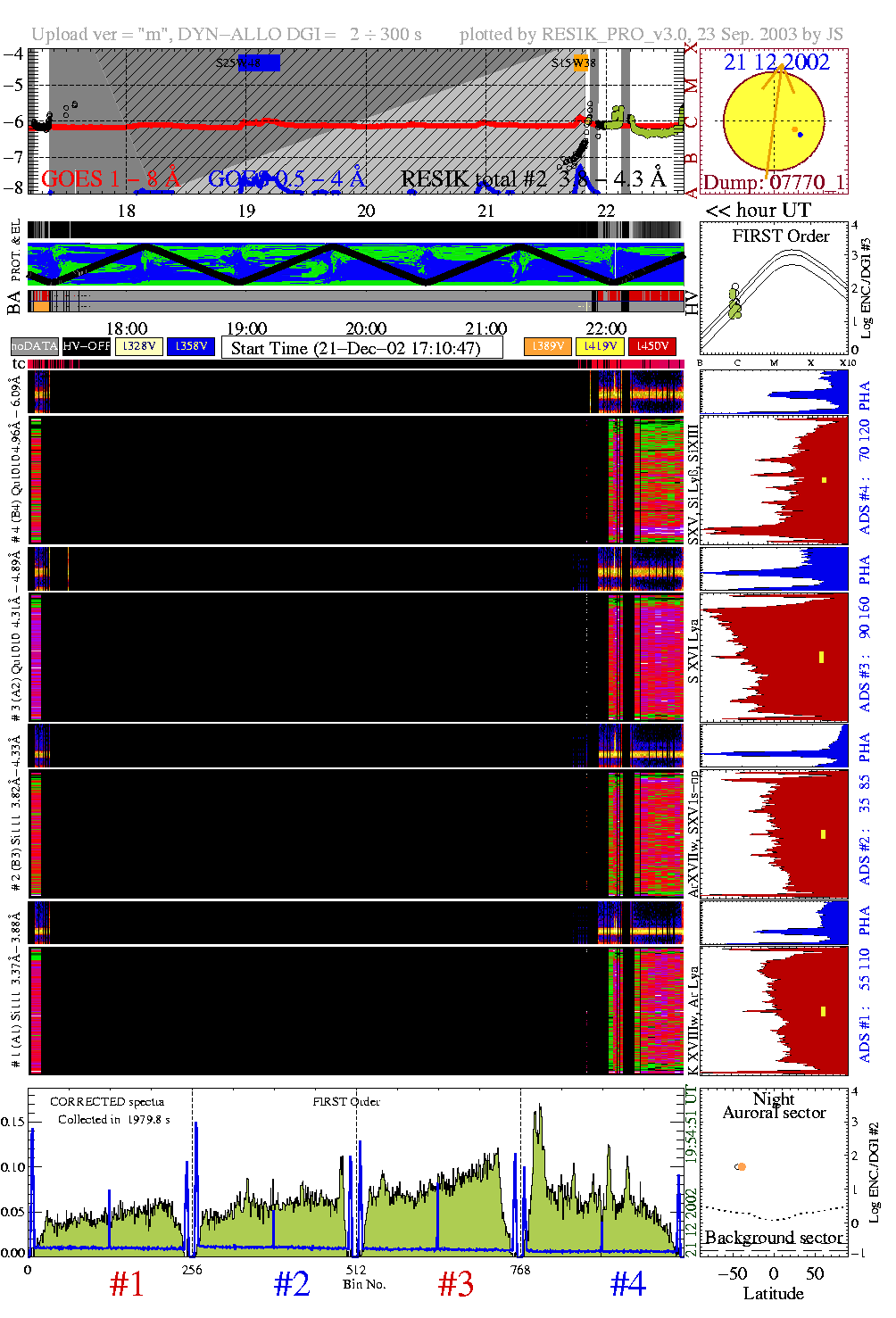
Task: Click the GOES 1 – 8 Å label
Action: [111, 179]
